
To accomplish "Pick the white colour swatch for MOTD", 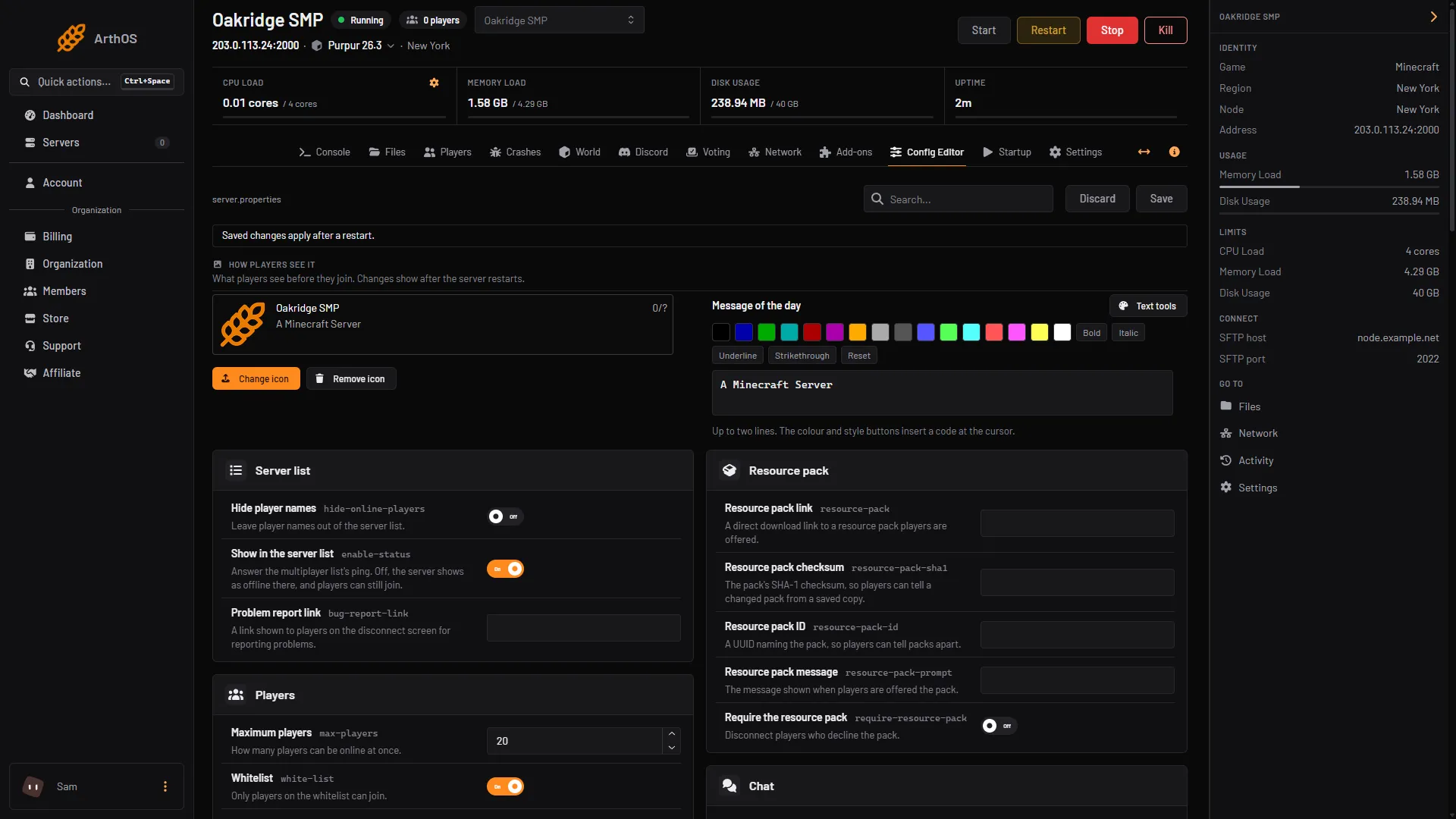I will pyautogui.click(x=1062, y=332).
